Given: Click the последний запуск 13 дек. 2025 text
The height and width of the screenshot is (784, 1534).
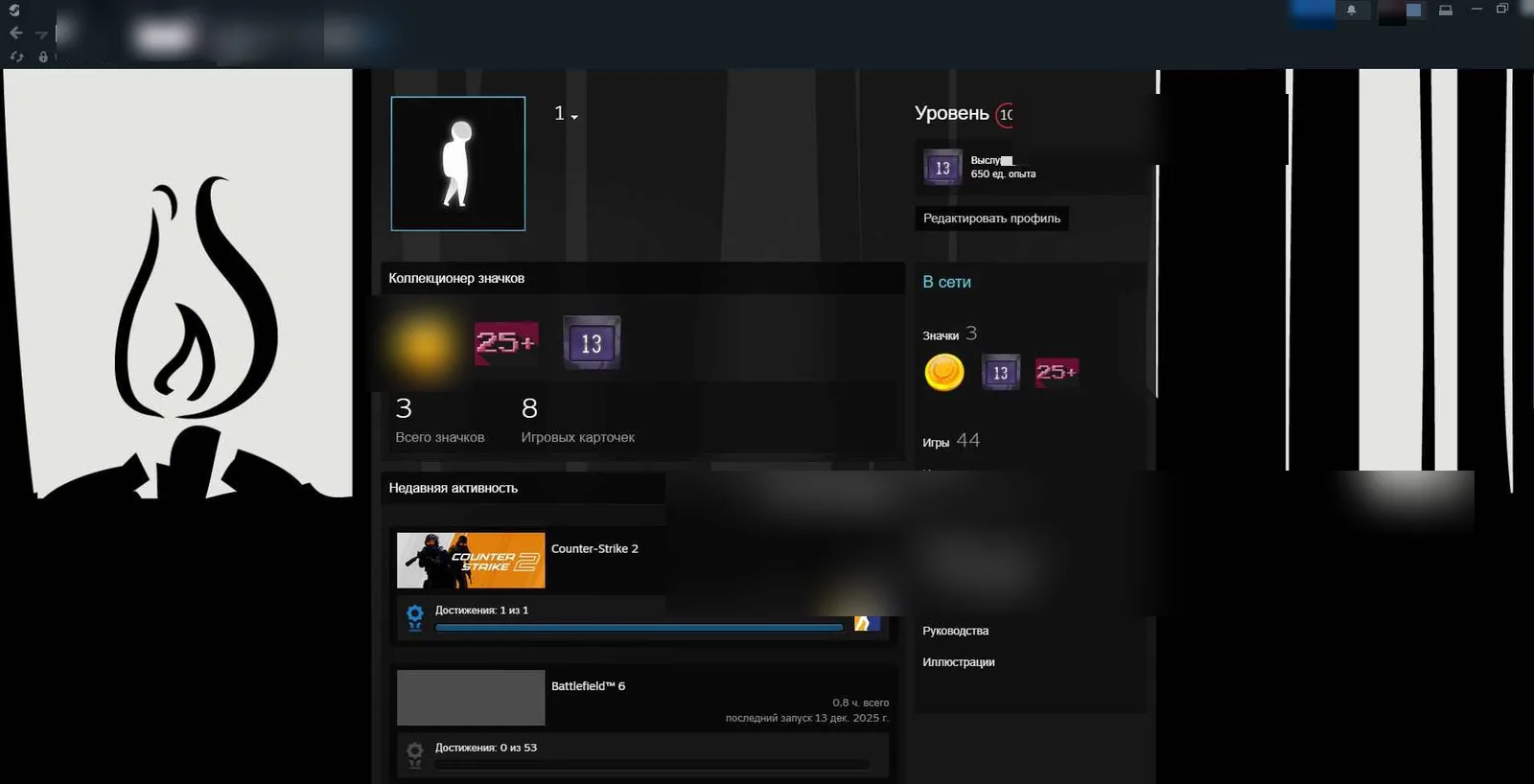Looking at the screenshot, I should [x=807, y=718].
